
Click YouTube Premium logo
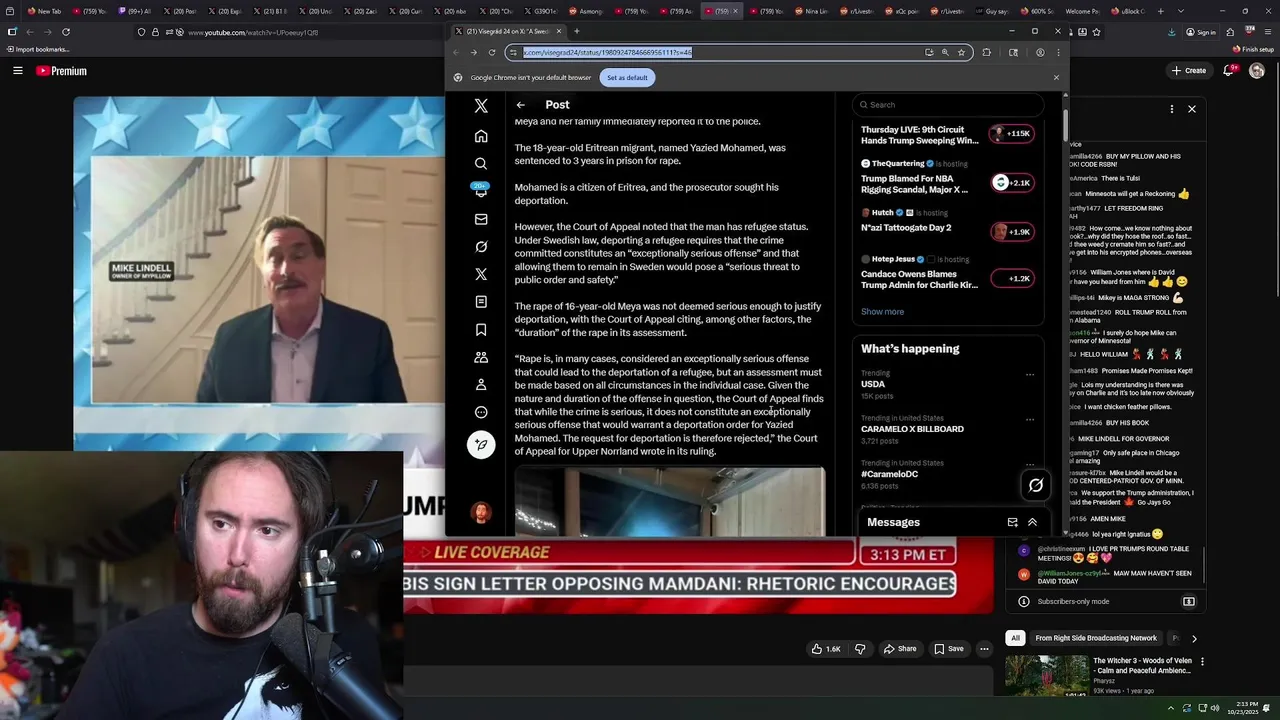(61, 71)
